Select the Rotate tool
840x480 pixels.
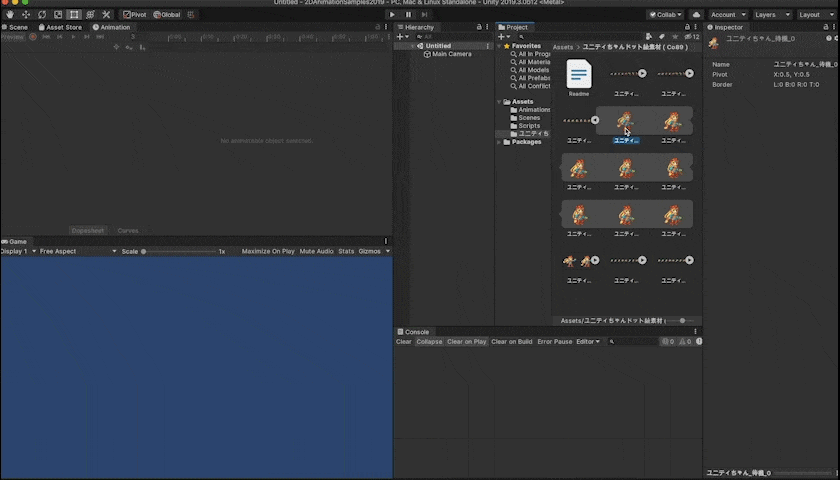pos(42,14)
